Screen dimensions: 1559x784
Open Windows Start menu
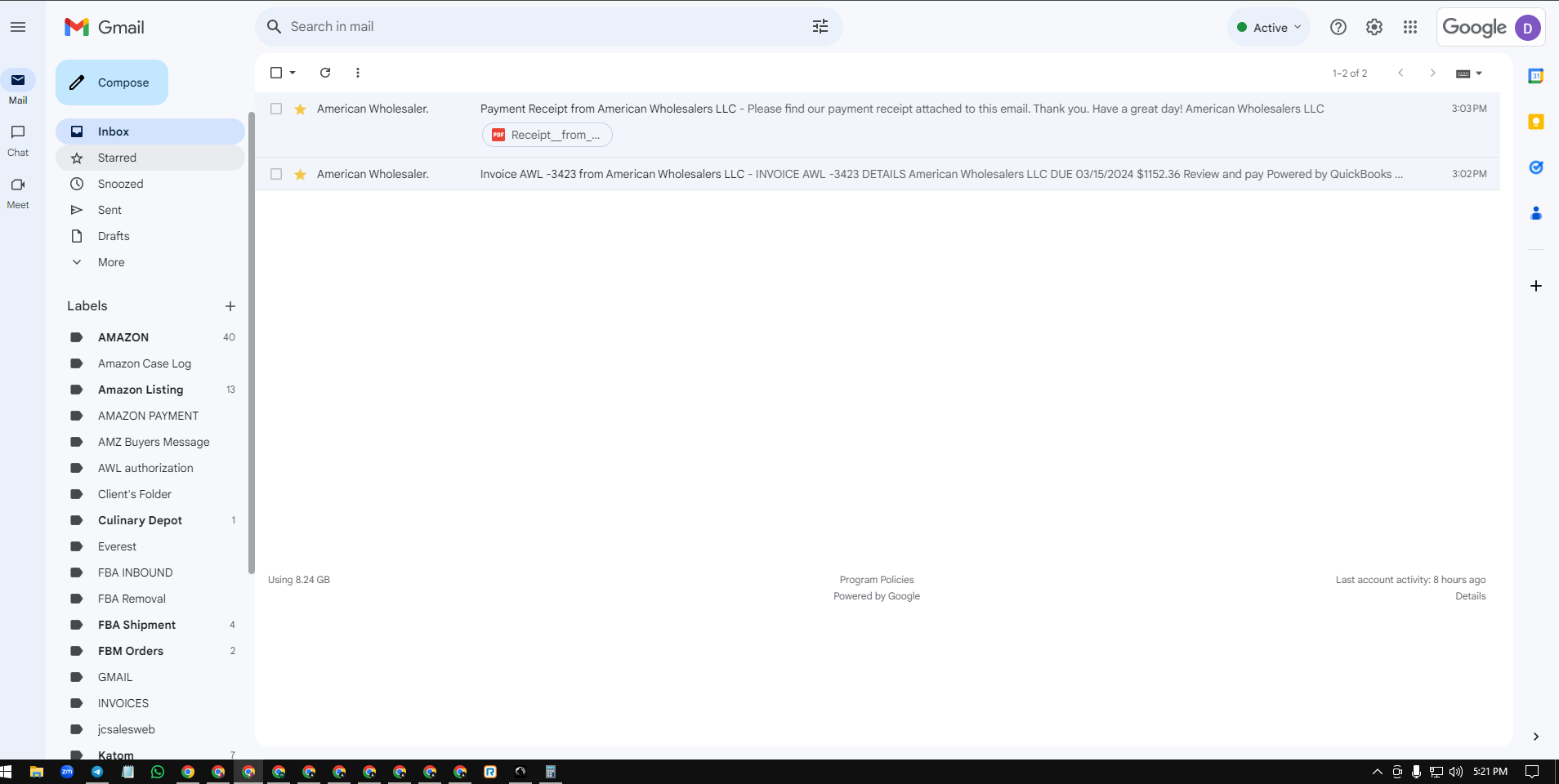click(x=7, y=772)
